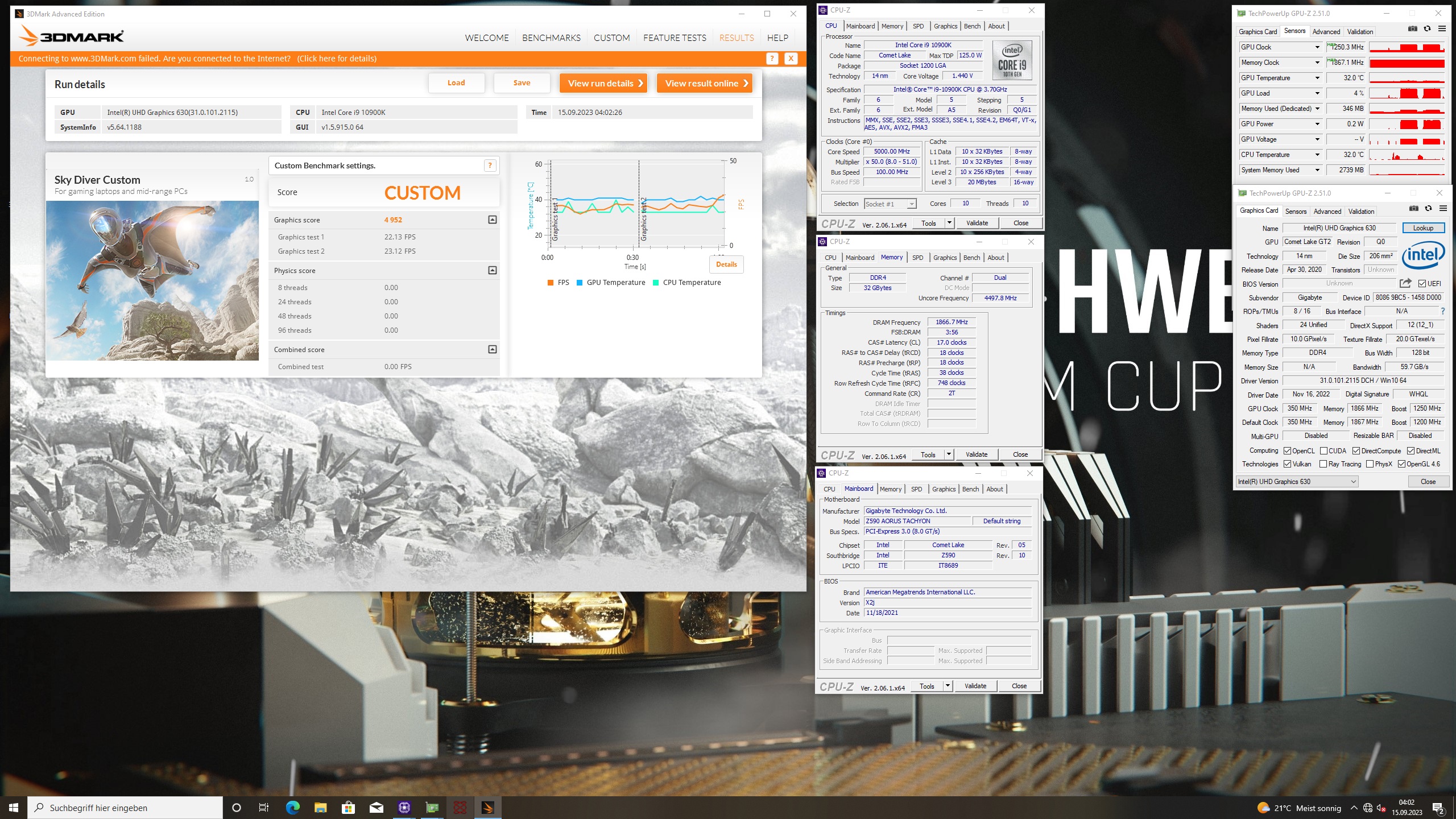Viewport: 1456px width, 819px height.
Task: Open Mail app from taskbar
Action: (x=376, y=808)
